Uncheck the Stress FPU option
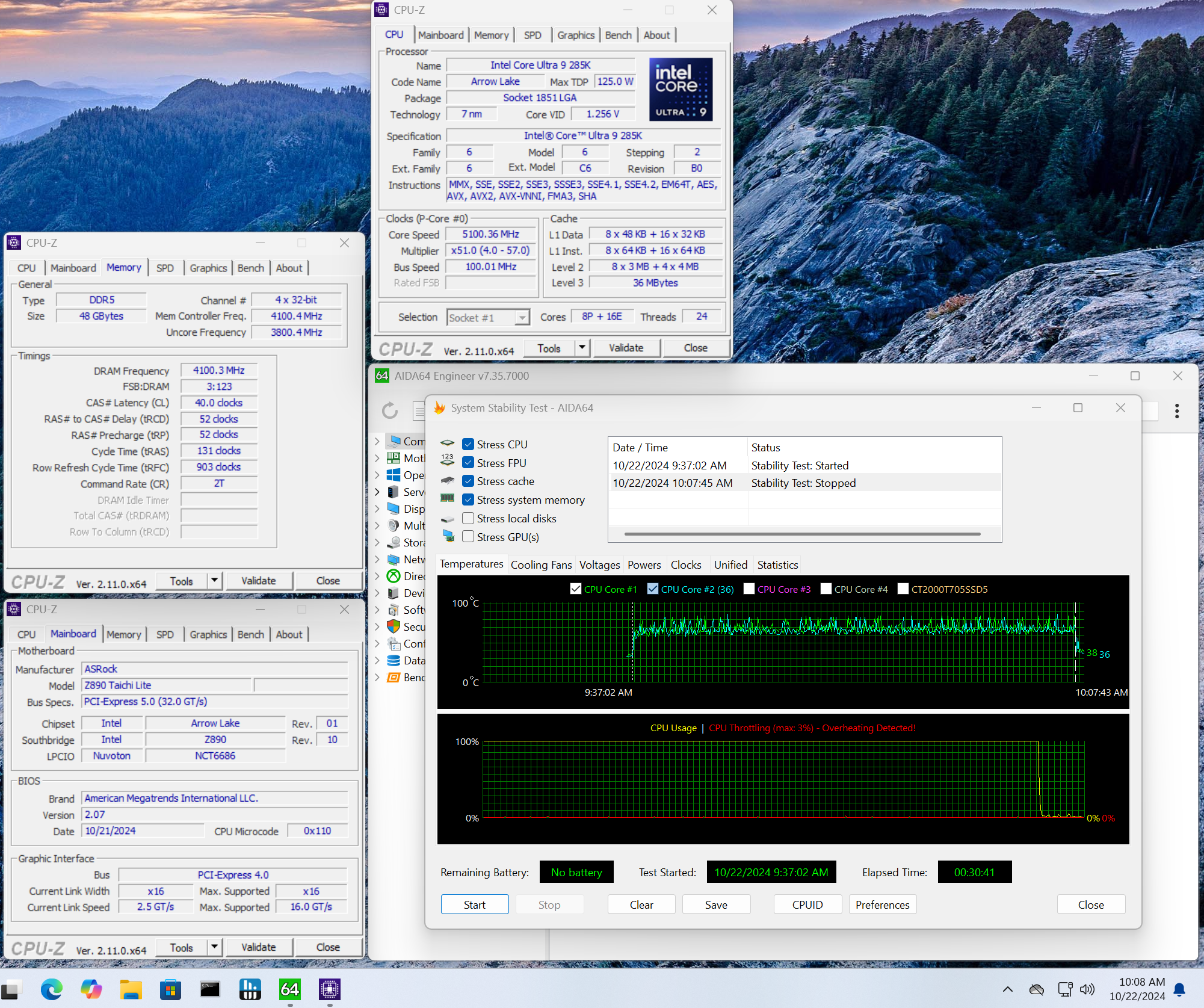The image size is (1204, 1008). (468, 463)
